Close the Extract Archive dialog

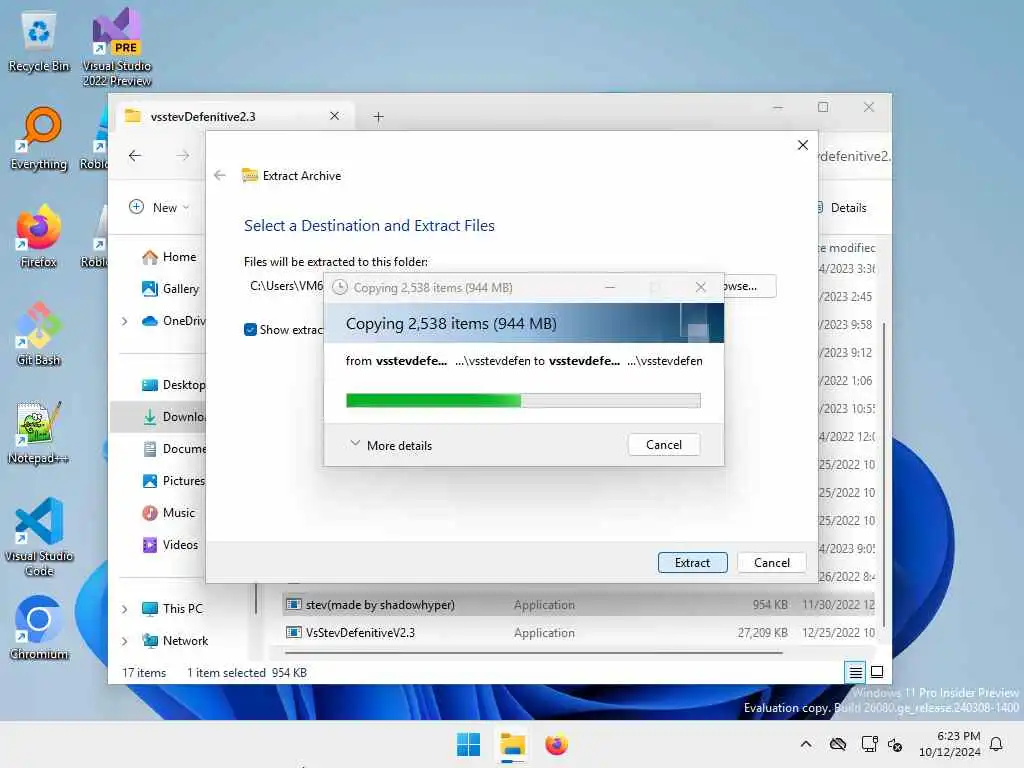803,145
